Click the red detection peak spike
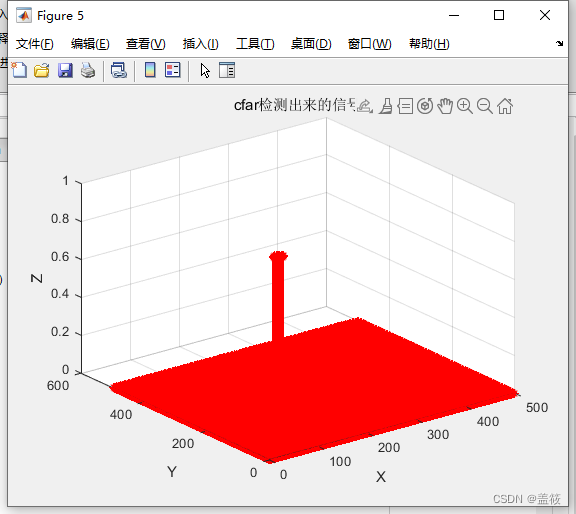This screenshot has width=576, height=514. coord(278,296)
